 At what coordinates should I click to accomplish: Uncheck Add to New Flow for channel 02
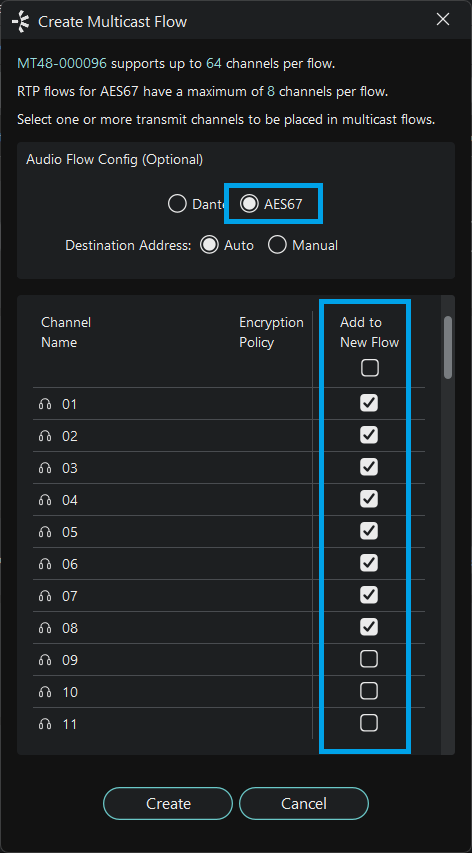tap(369, 435)
